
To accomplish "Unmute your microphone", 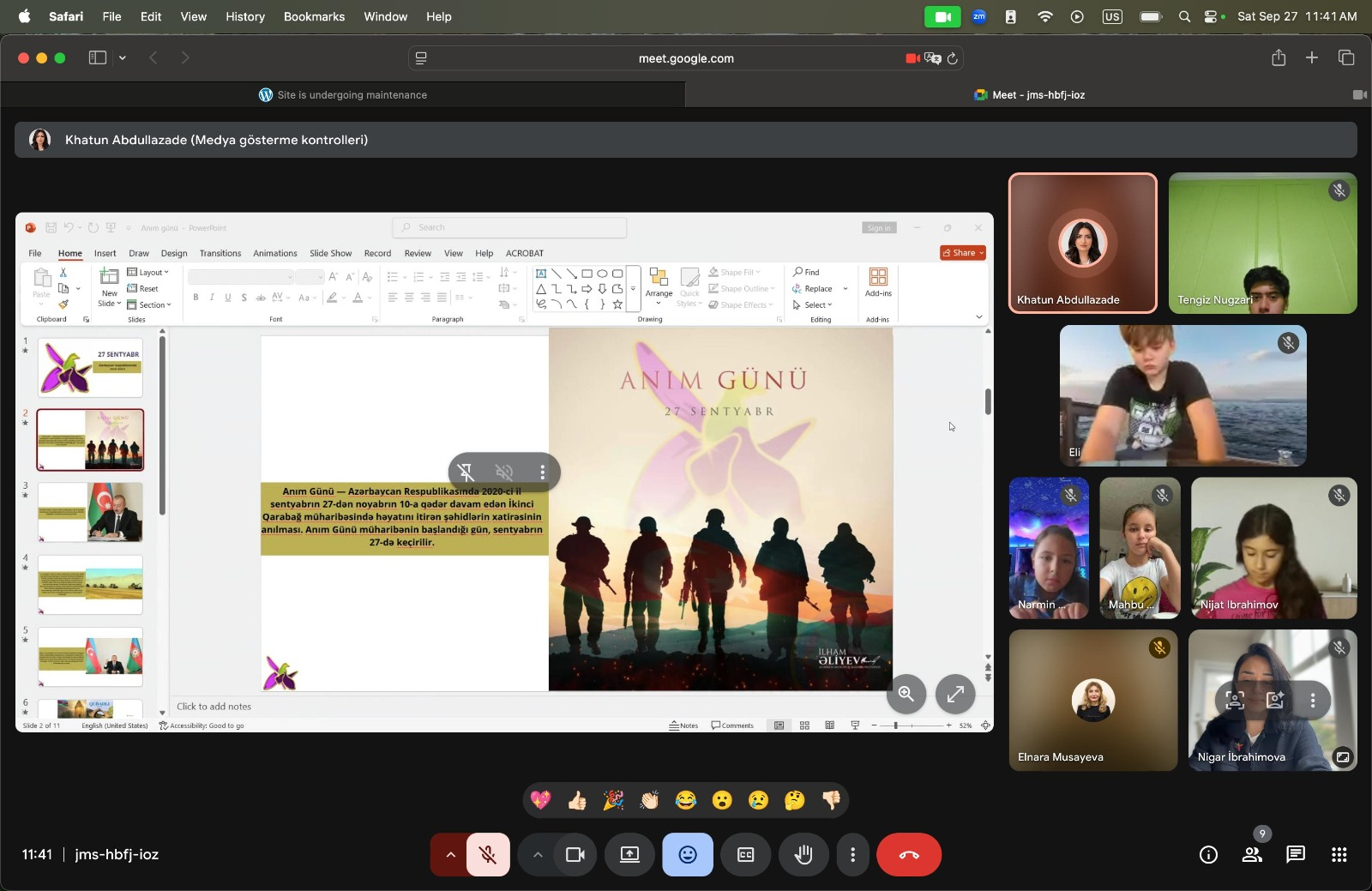I will point(488,854).
